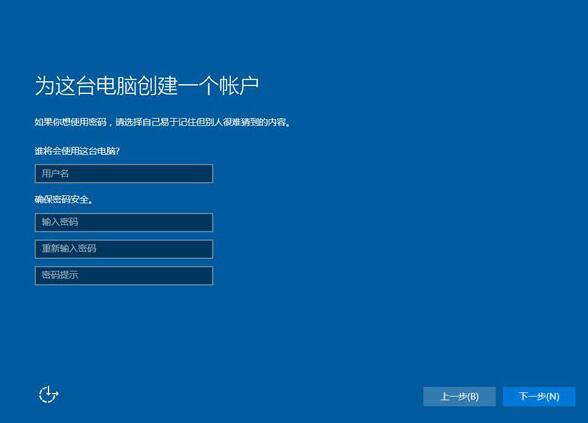The width and height of the screenshot is (588, 423).
Task: Set focus on last text box for hint
Action: (124, 276)
